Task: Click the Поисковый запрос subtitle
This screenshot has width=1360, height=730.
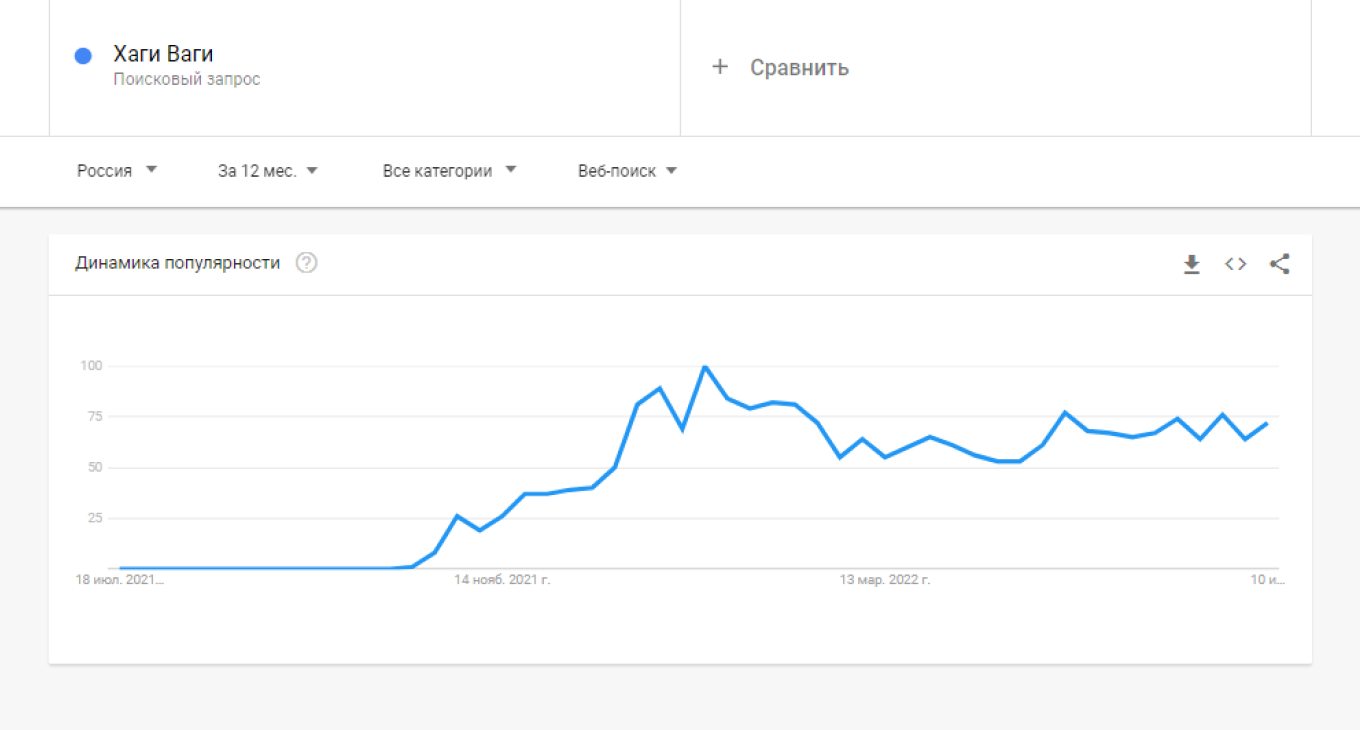Action: (187, 79)
